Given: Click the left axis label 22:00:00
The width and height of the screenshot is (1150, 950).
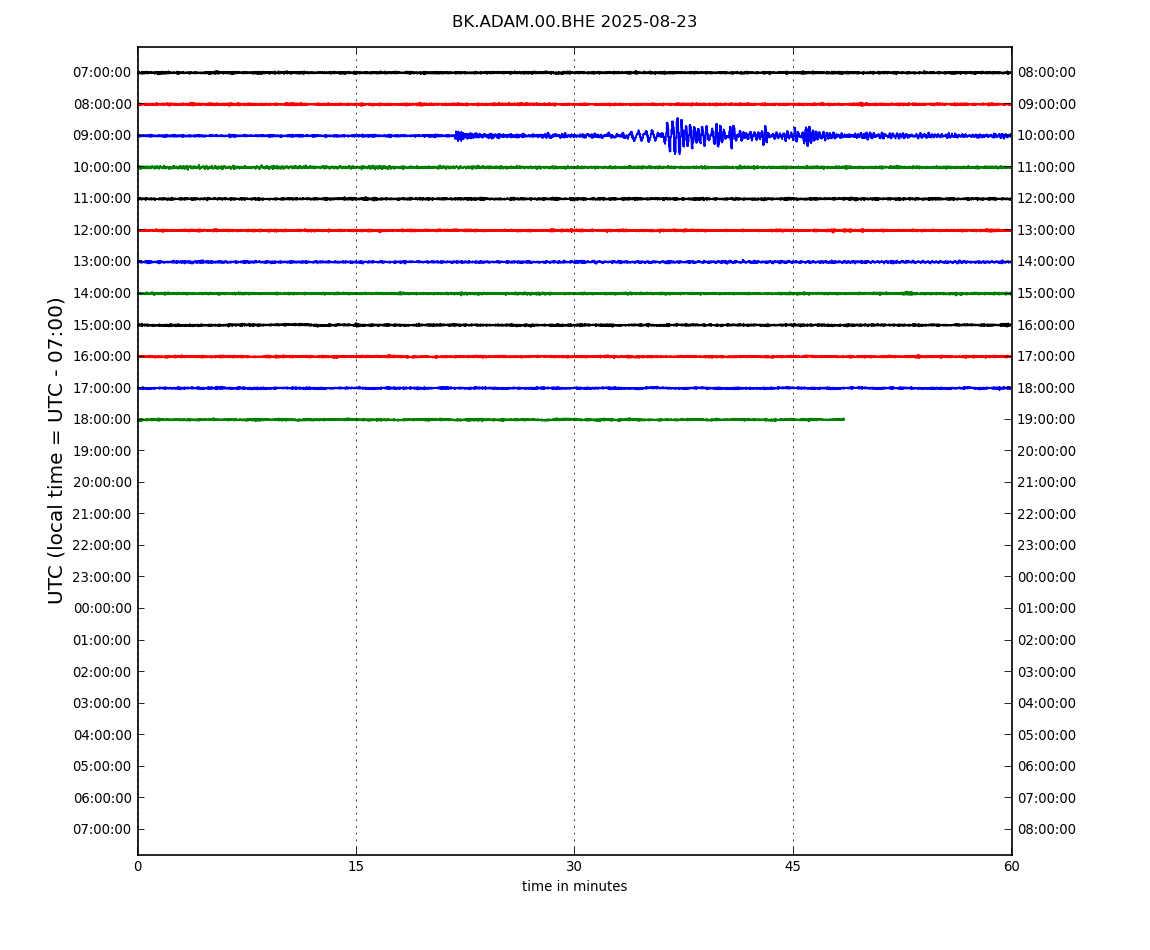Looking at the screenshot, I should coord(102,546).
